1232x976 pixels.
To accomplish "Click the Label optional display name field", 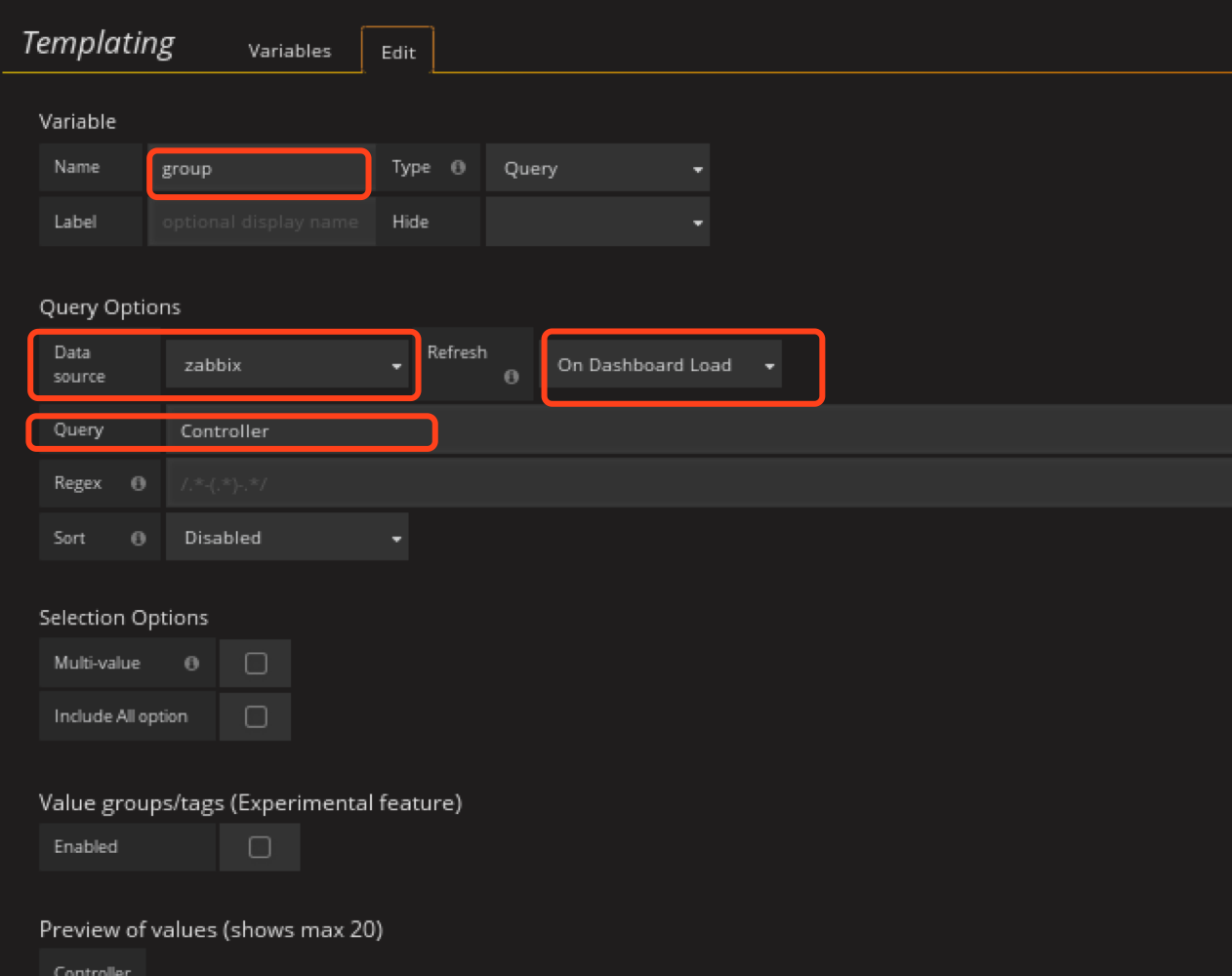I will 261,223.
